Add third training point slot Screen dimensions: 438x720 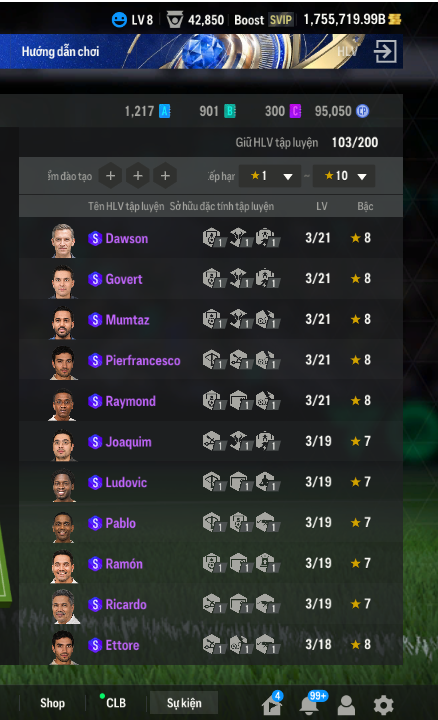165,176
